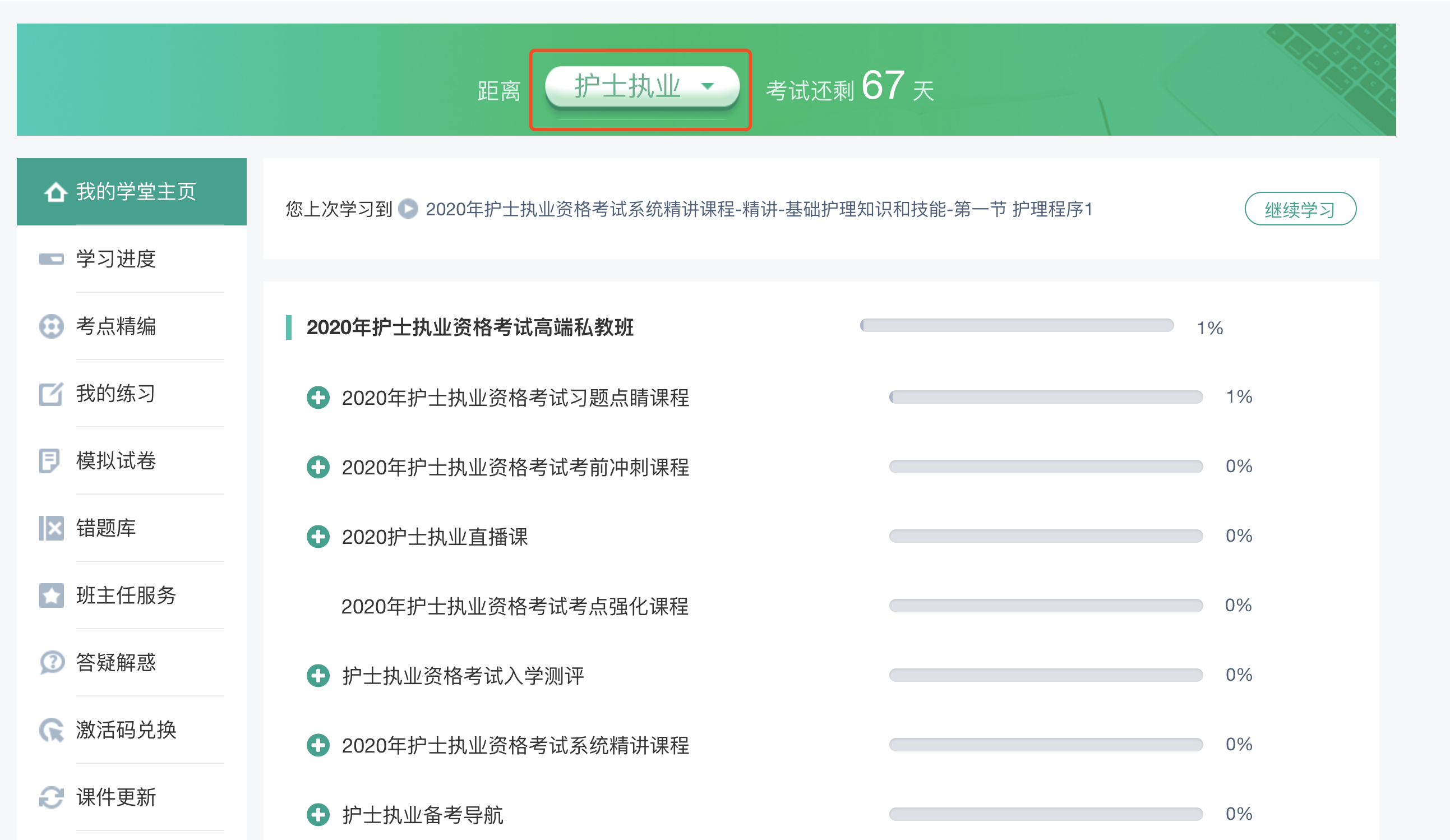The width and height of the screenshot is (1450, 840).
Task: Click the 我的练习 pencil edit icon
Action: click(51, 394)
